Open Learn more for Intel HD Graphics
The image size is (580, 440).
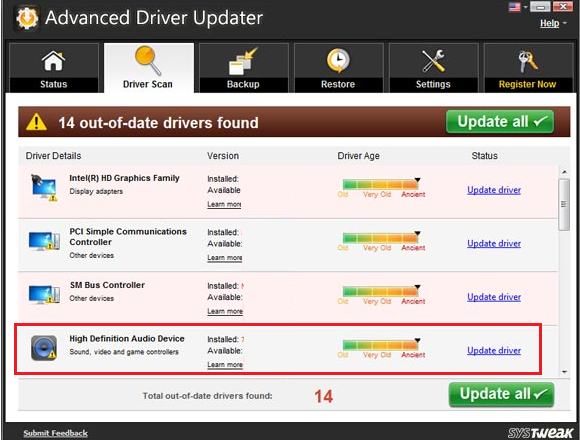point(224,204)
